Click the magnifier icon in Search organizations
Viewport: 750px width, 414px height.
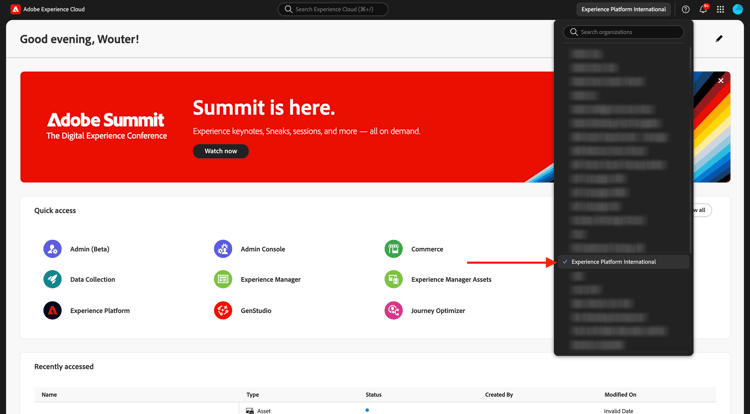pyautogui.click(x=574, y=32)
